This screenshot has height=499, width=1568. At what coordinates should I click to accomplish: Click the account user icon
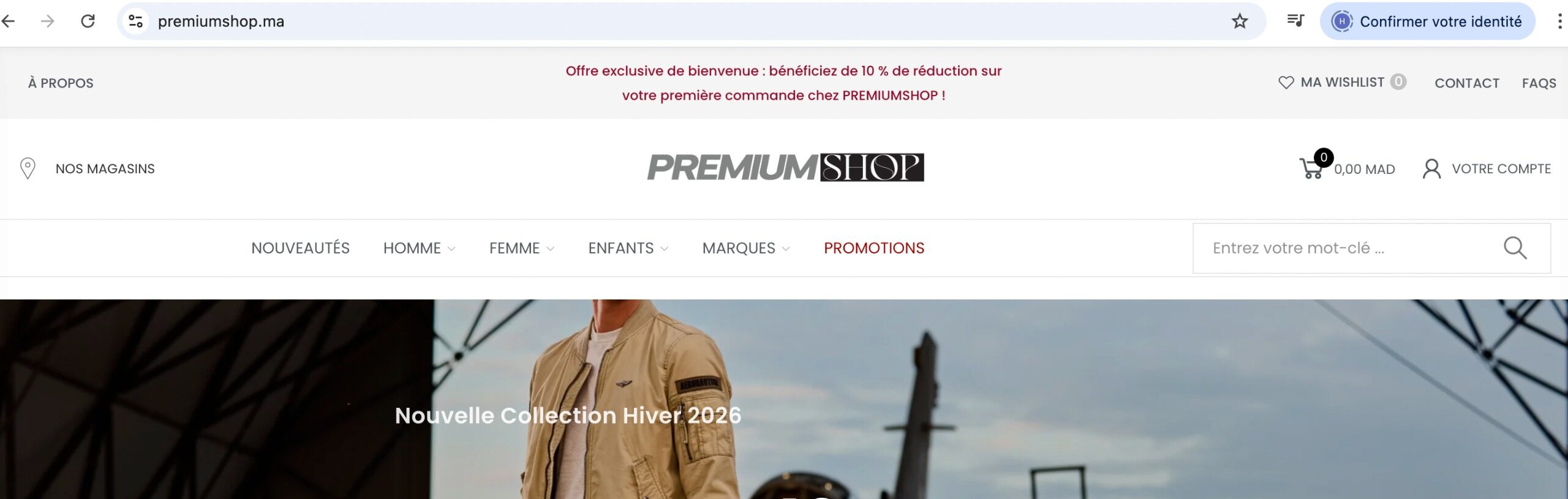pyautogui.click(x=1431, y=168)
